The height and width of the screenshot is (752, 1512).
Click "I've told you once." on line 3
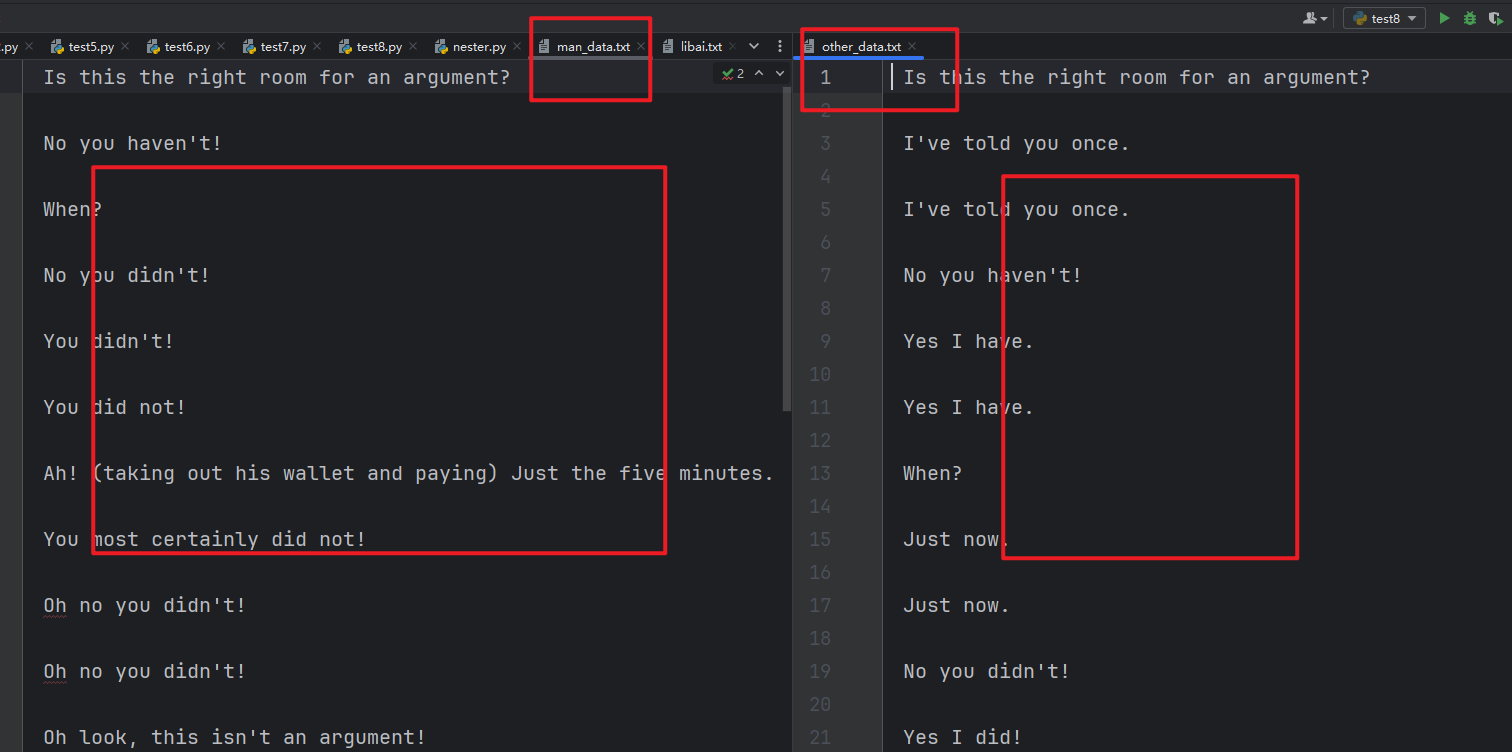[1017, 143]
